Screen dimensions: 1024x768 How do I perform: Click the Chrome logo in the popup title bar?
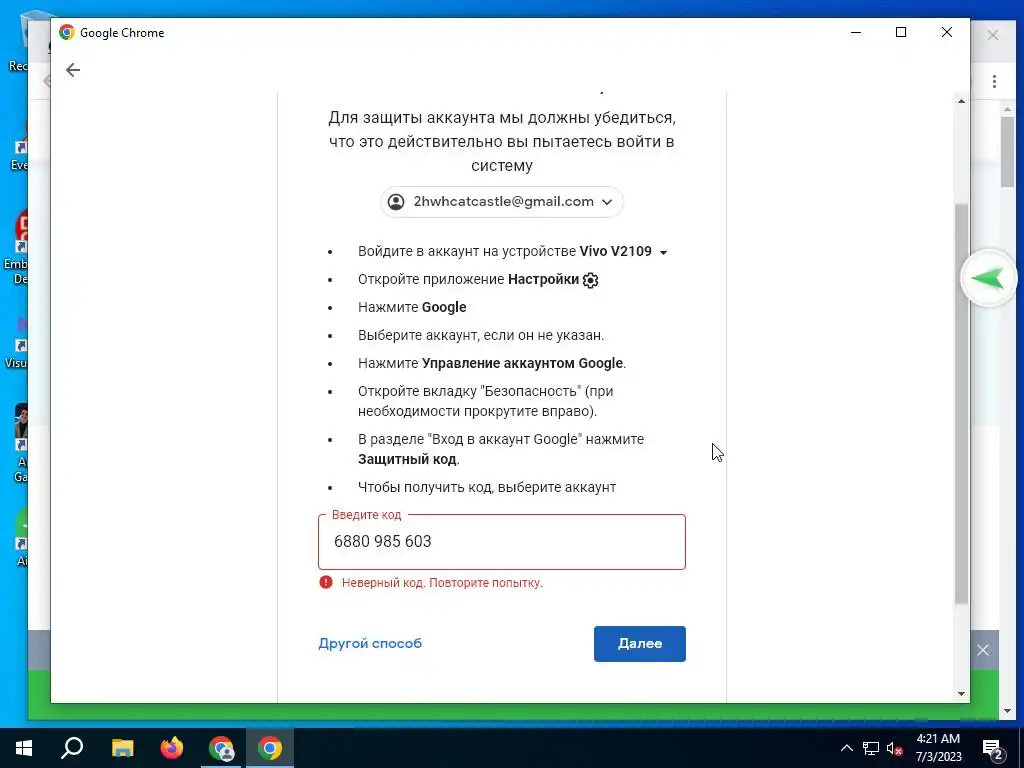pos(67,33)
